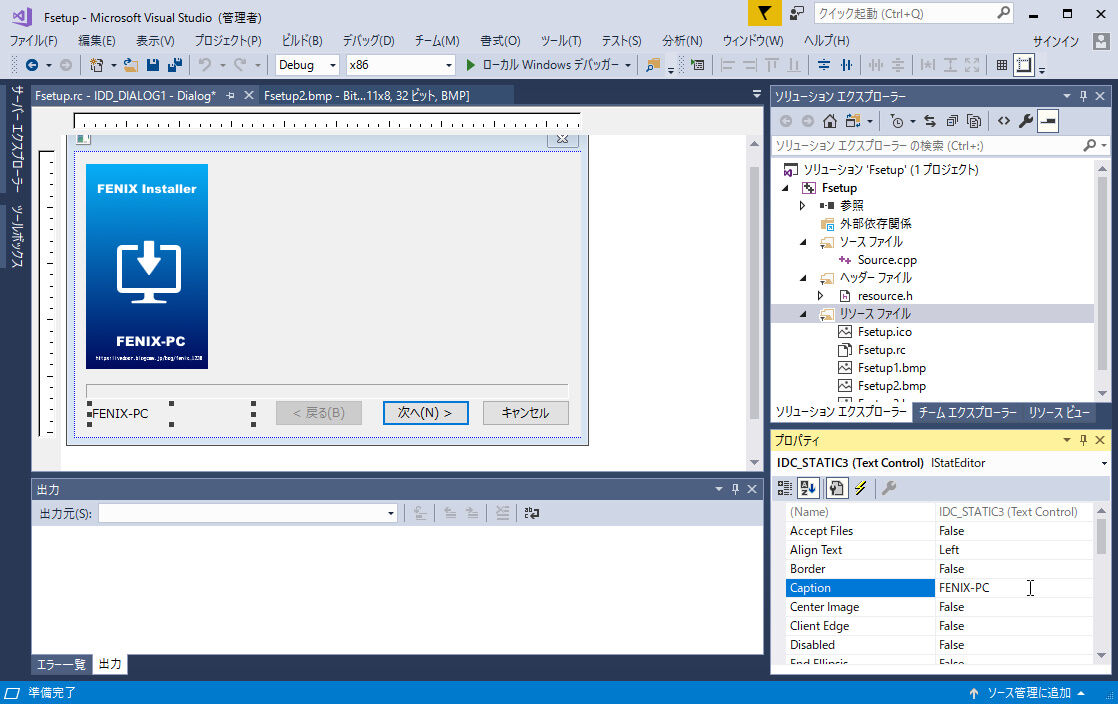Click Test Dialog icon in dialog editor toolbar

697,65
